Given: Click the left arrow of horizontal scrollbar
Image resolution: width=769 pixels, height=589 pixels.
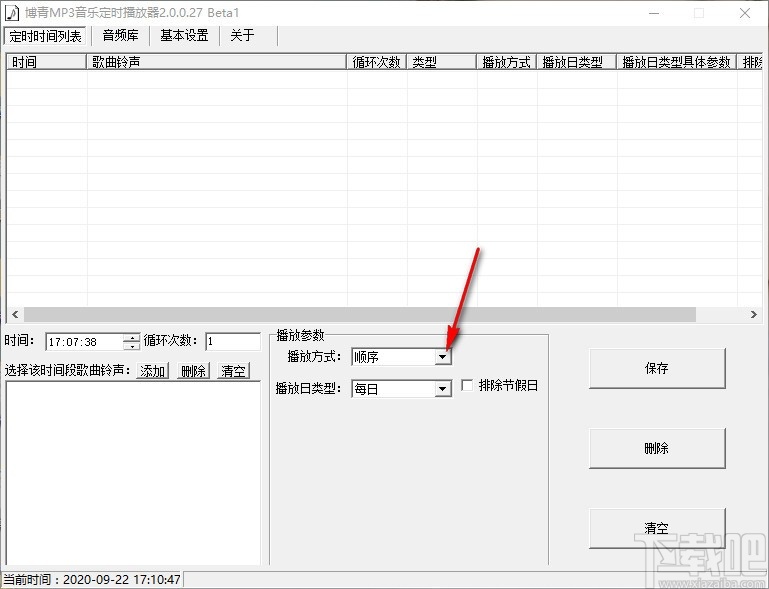Looking at the screenshot, I should (x=15, y=314).
